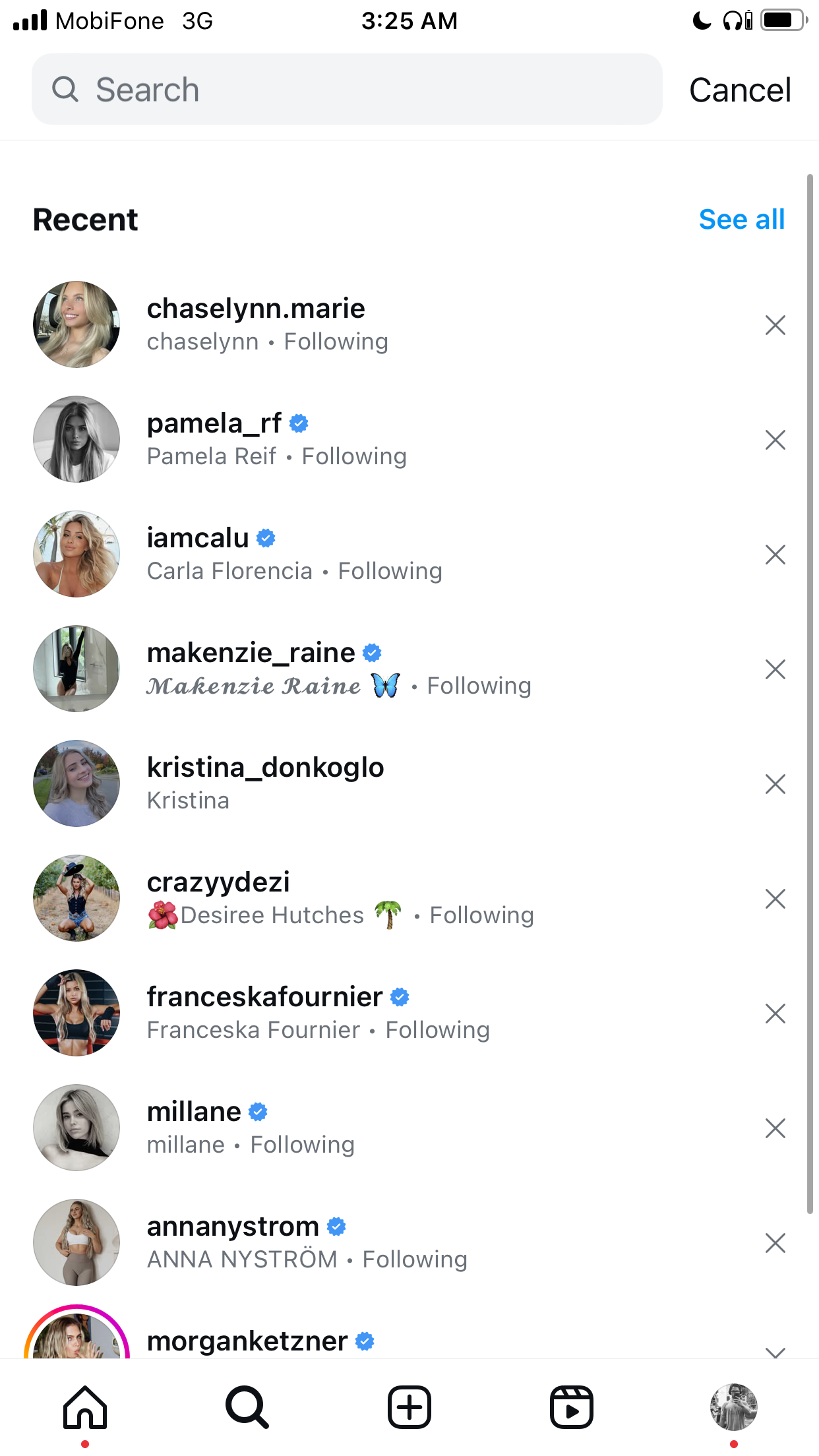Screen dimensions: 819x1456
Task: Click the vertical scrollbar on right
Action: 810,694
